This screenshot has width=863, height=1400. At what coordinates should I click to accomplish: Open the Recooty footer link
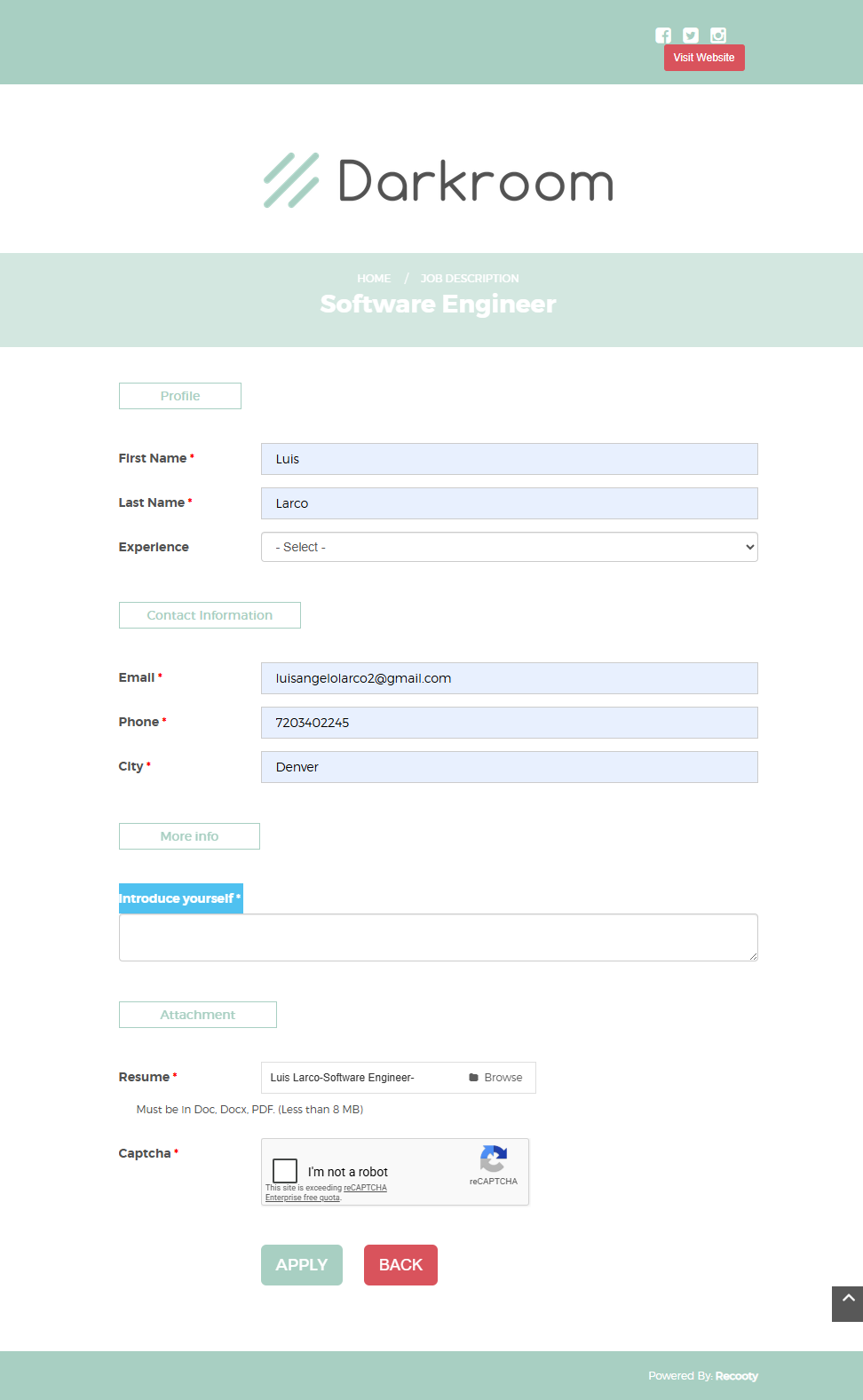[736, 1376]
